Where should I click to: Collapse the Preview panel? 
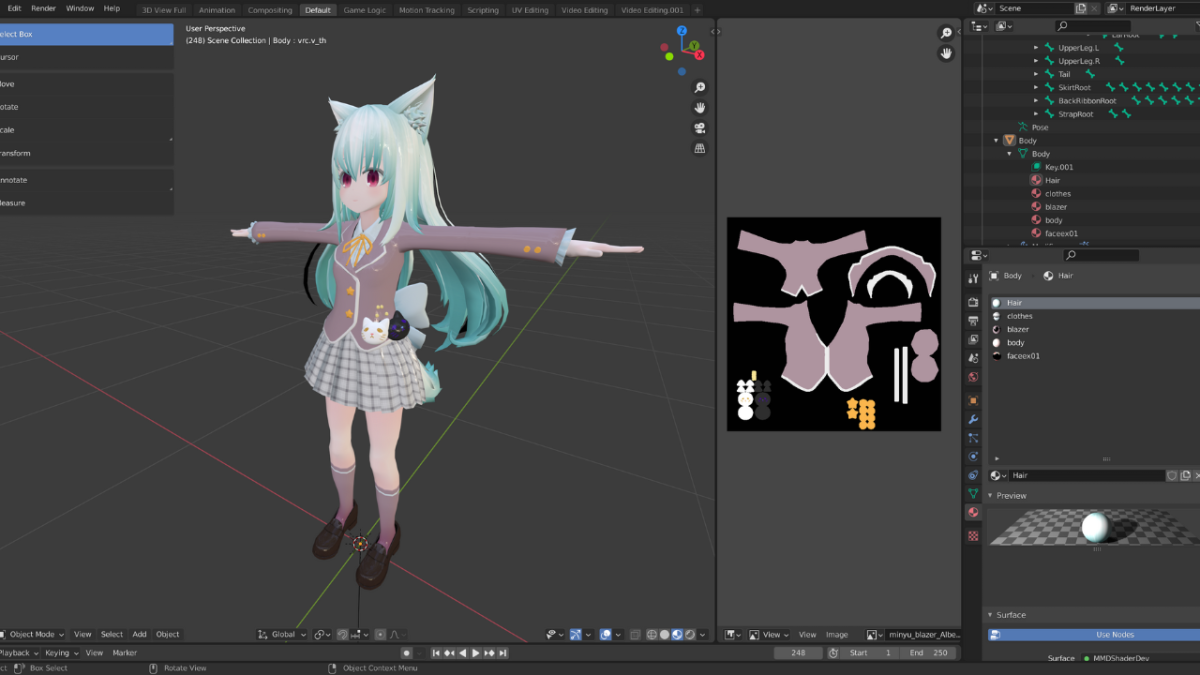pyautogui.click(x=990, y=496)
